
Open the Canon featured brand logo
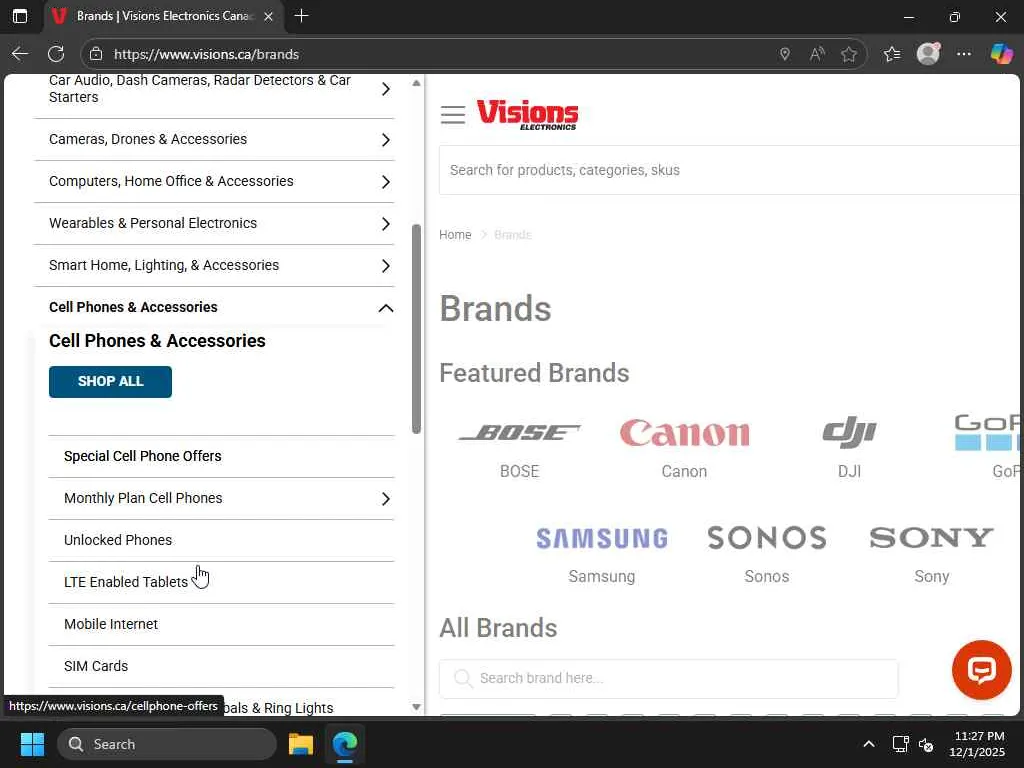[684, 433]
